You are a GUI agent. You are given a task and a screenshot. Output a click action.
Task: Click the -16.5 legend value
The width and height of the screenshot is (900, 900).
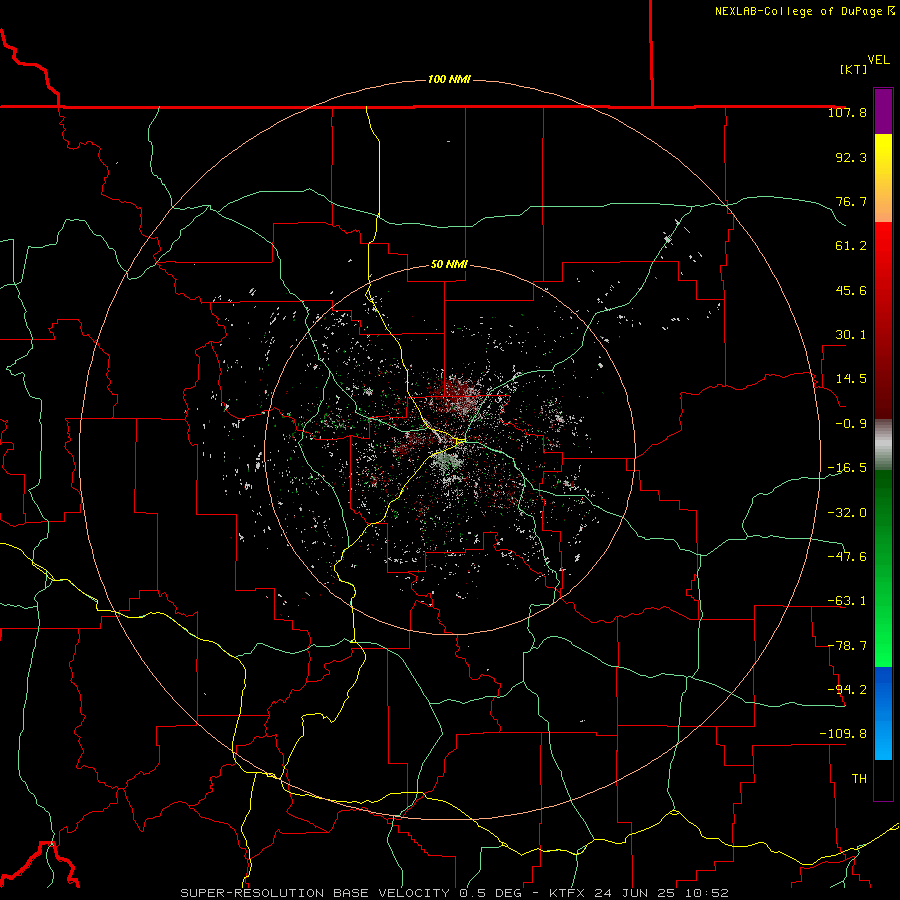point(847,468)
